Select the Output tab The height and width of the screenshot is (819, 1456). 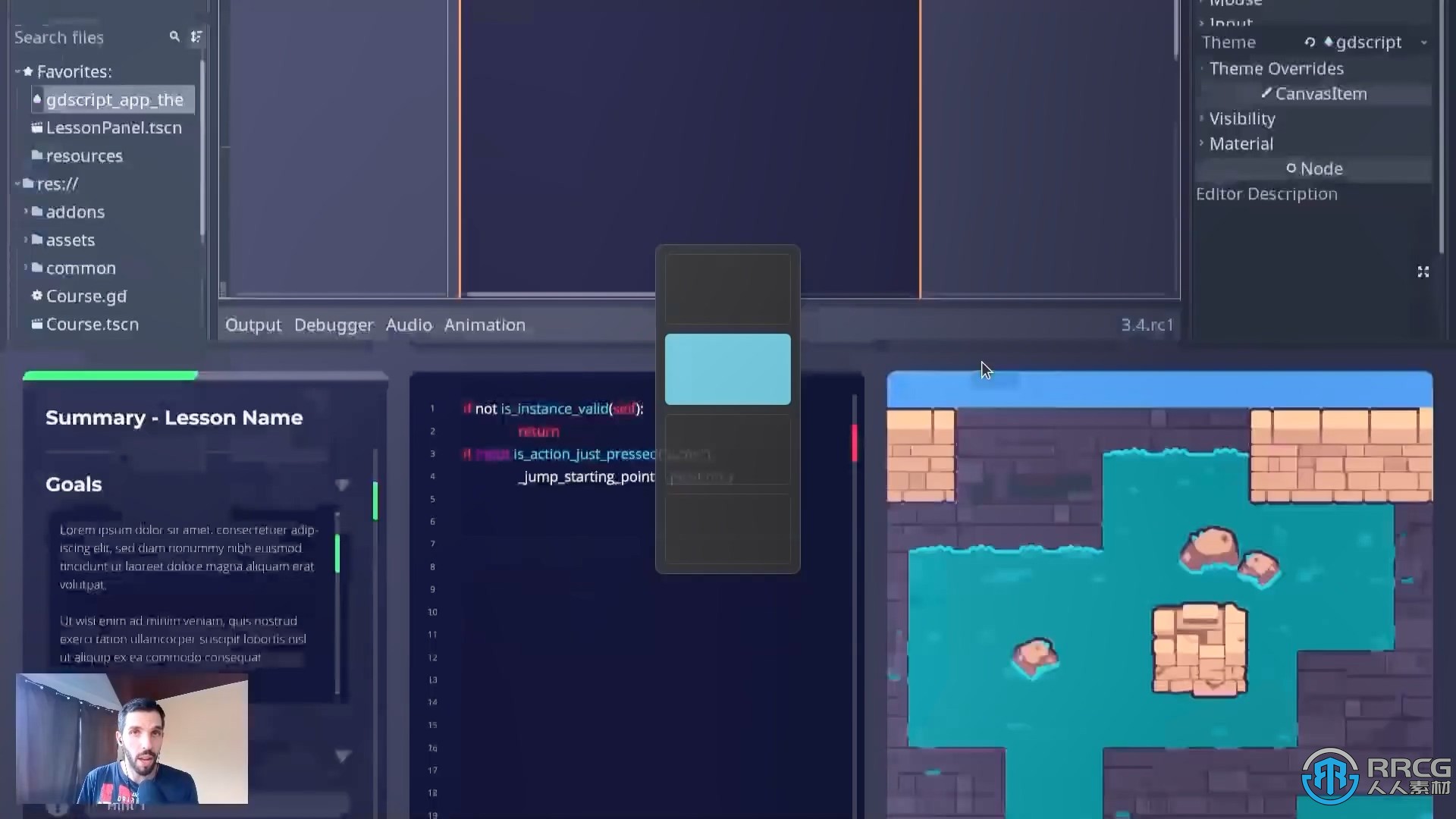(253, 324)
